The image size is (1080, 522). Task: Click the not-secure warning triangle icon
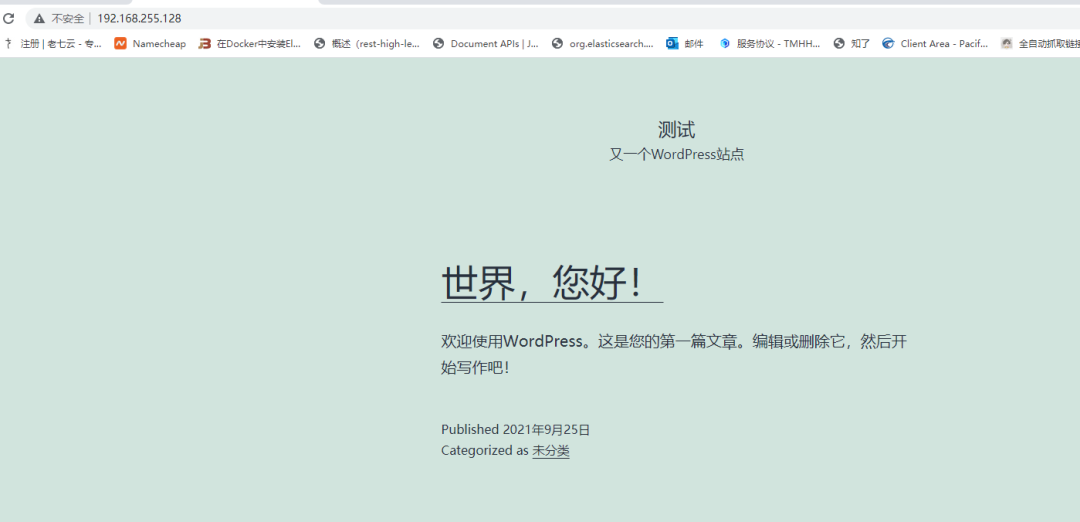(39, 19)
